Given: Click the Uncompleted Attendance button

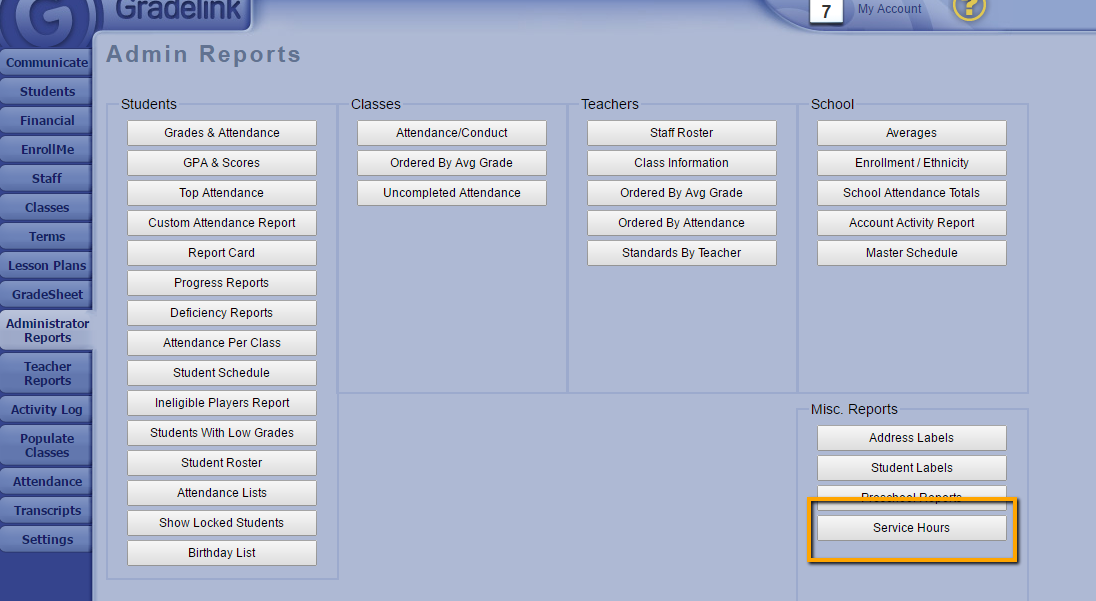Looking at the screenshot, I should [x=452, y=193].
